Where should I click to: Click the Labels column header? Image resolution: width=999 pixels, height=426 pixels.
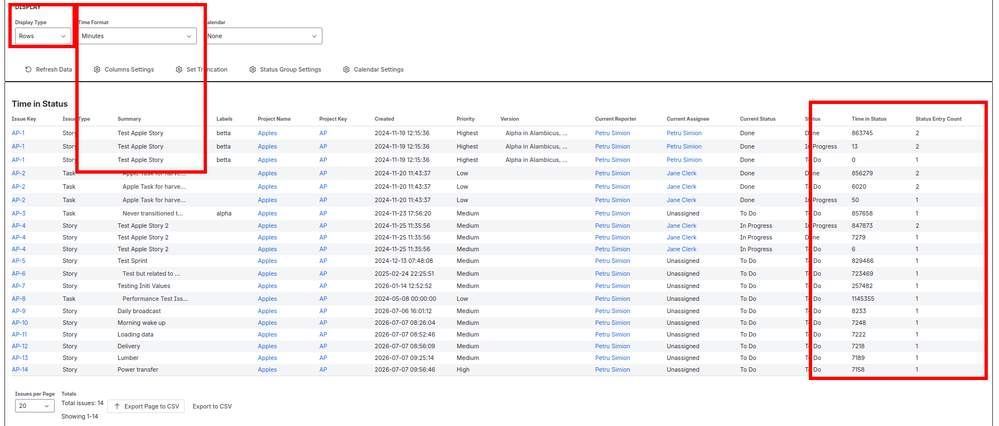pos(224,119)
